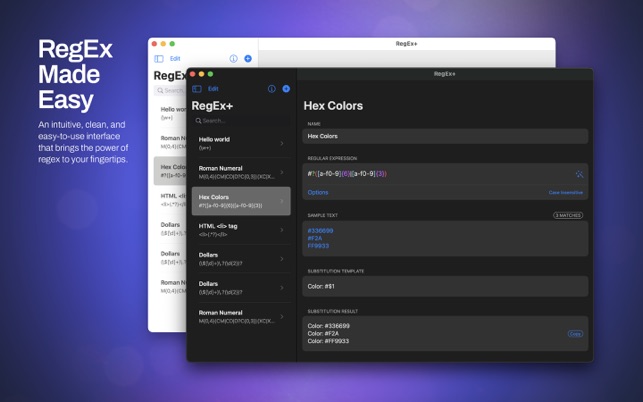Click the blue plus icon in light window
This screenshot has width=643, height=402.
pos(248,59)
